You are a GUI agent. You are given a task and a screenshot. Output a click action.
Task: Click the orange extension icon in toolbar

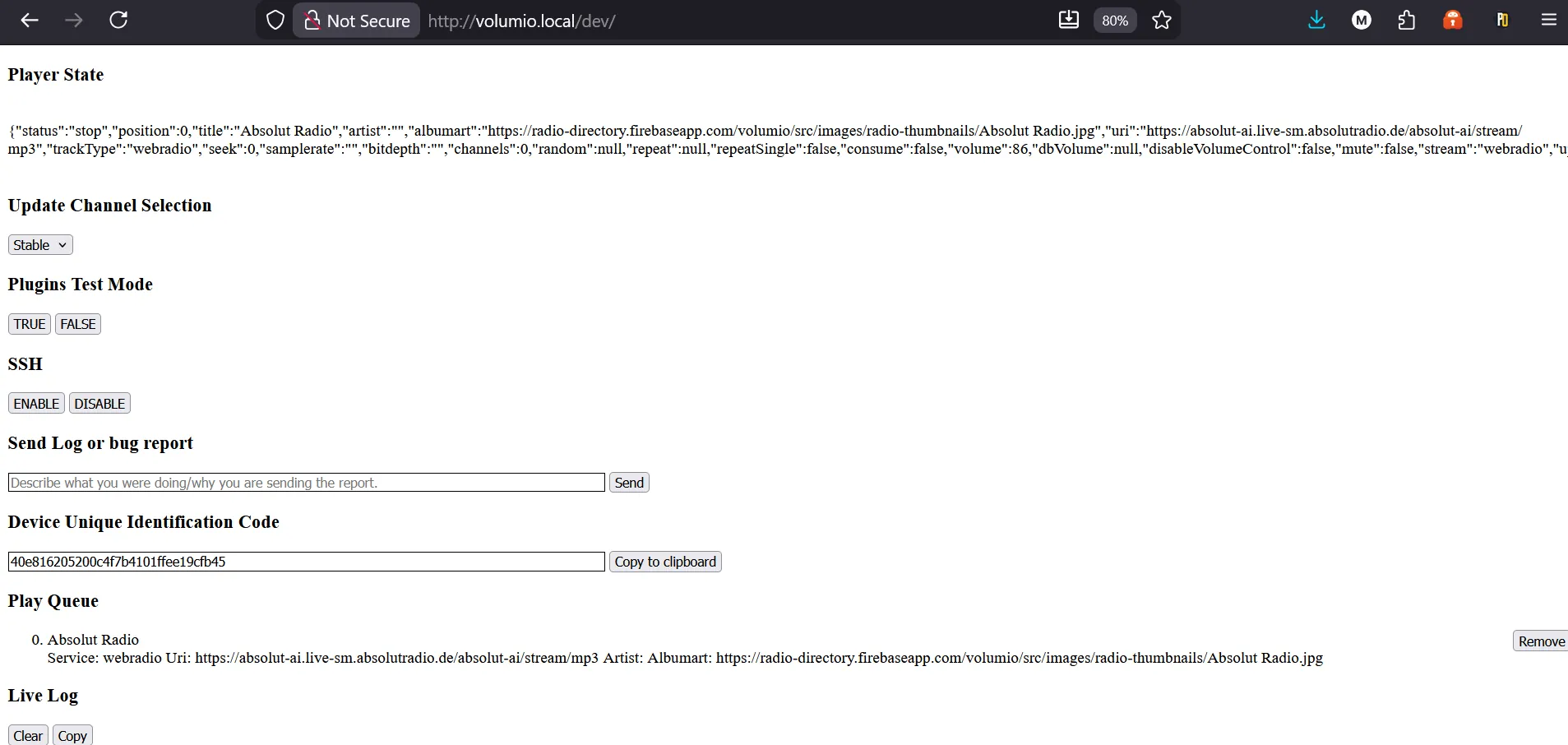pos(1453,20)
